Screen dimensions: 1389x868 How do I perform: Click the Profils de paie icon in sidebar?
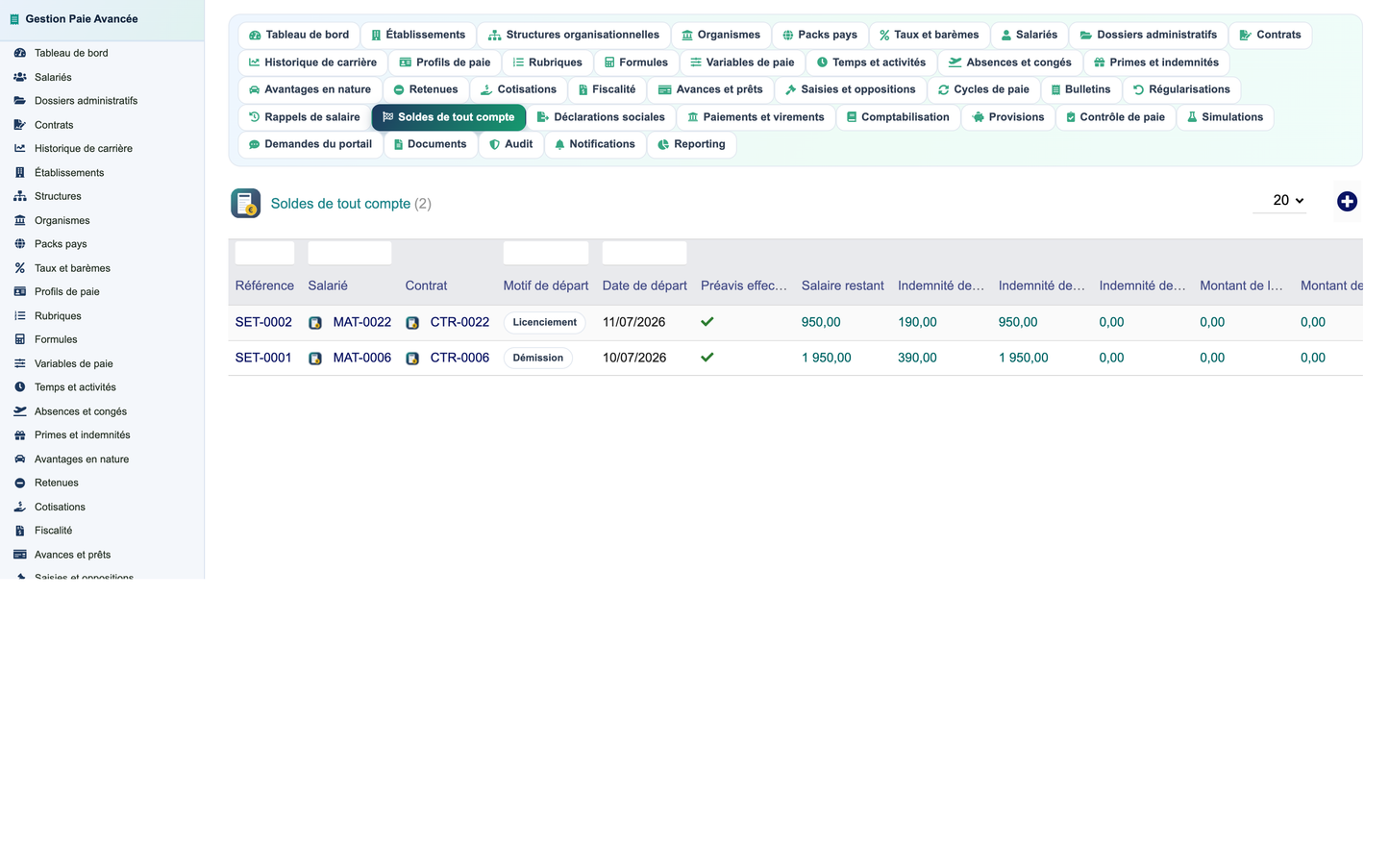coord(20,291)
